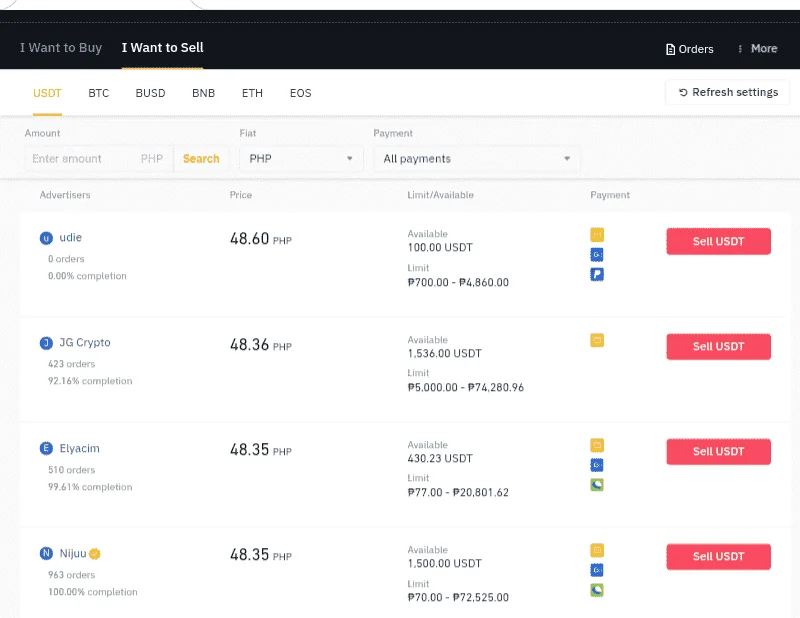
Task: Click the yellow payment icon in Nijuu's row
Action: pos(597,550)
